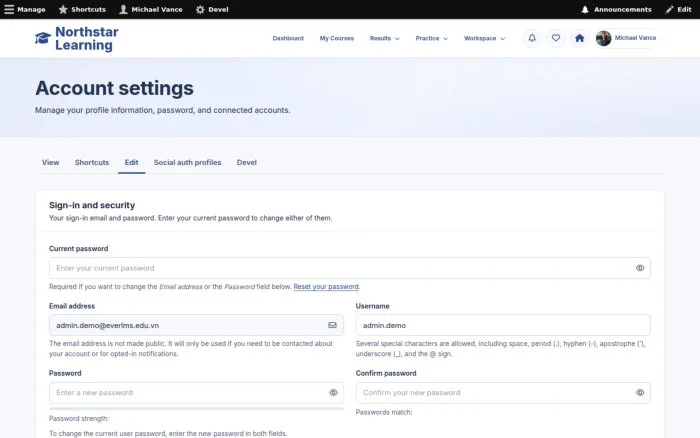Open the Devel gear icon
This screenshot has width=700, height=438.
pyautogui.click(x=200, y=9)
